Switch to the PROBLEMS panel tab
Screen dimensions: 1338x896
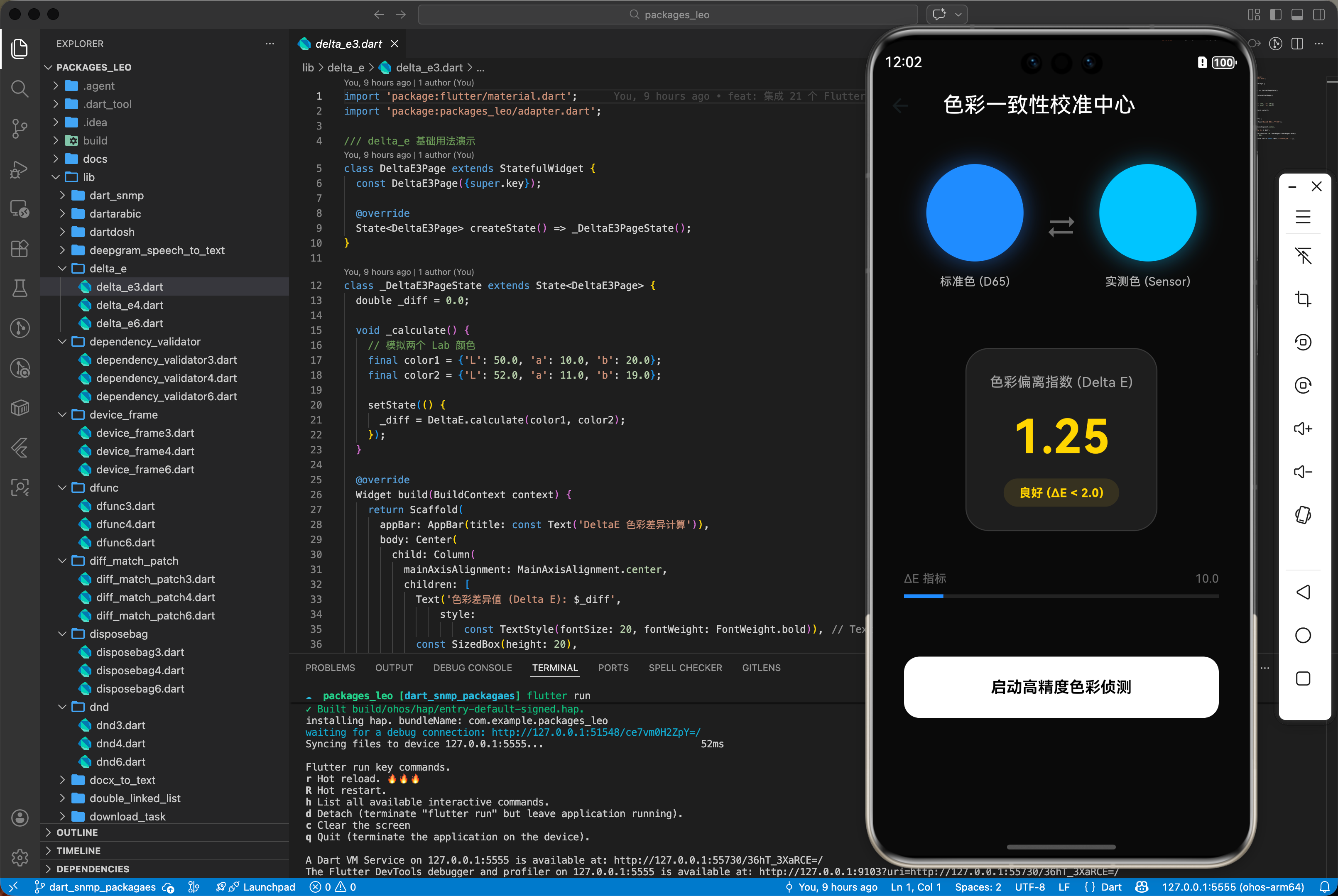click(330, 667)
